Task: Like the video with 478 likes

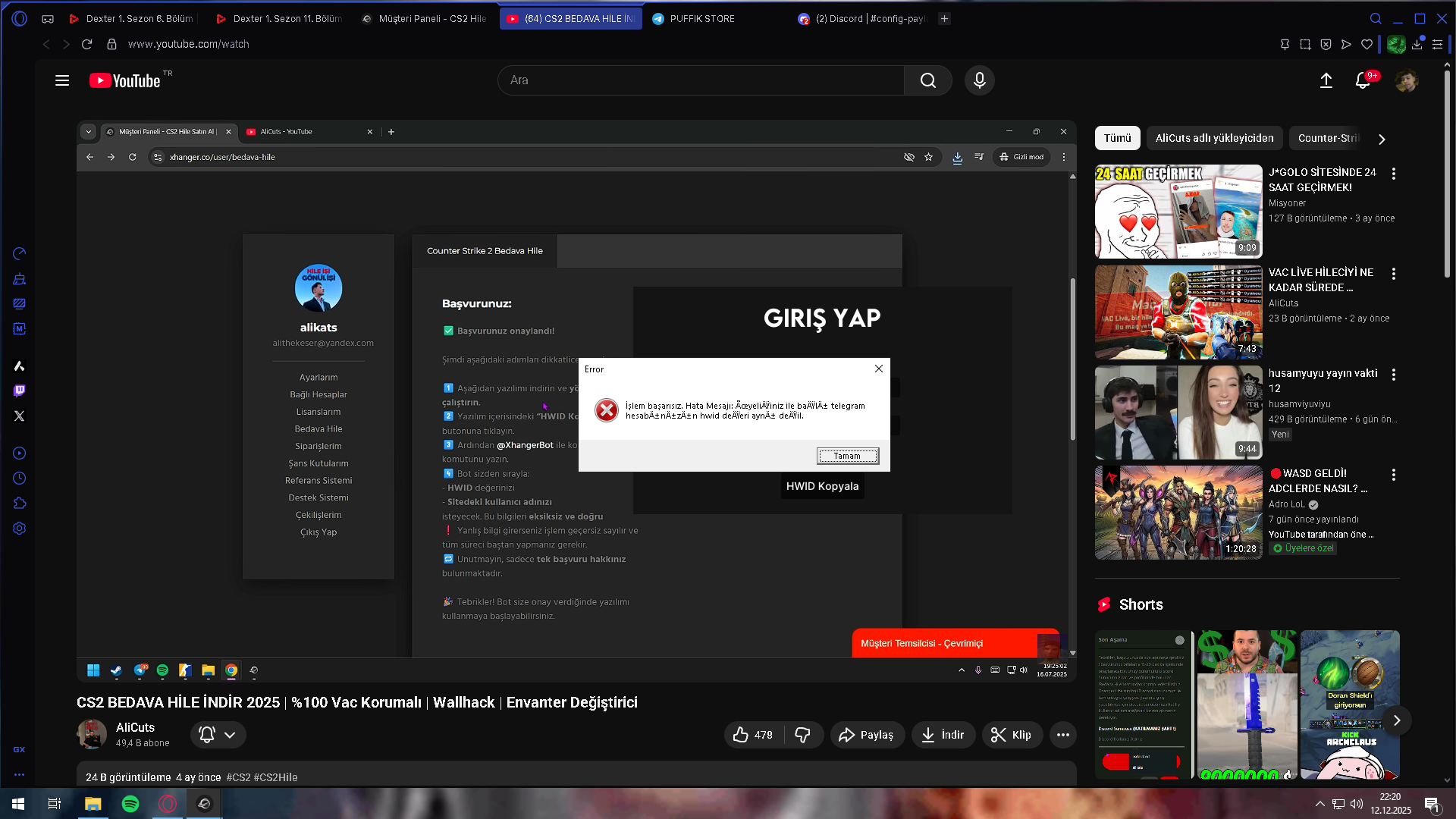Action: 753,735
